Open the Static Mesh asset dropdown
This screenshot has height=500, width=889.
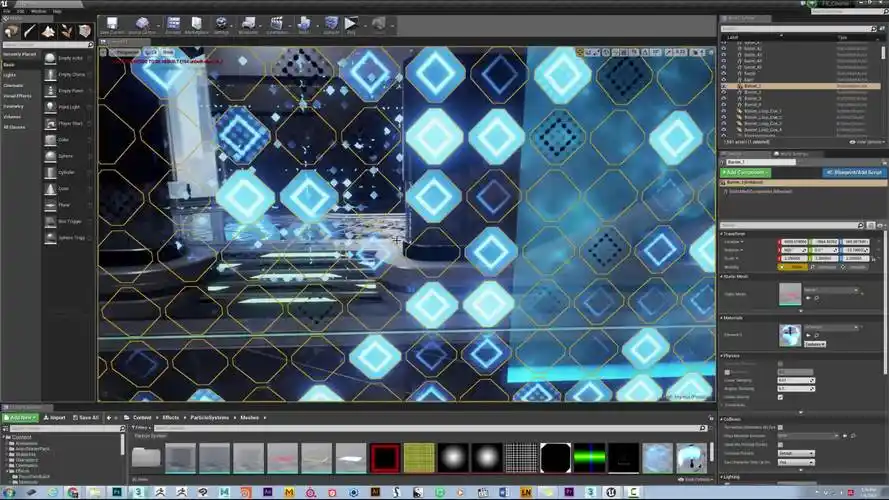pyautogui.click(x=830, y=290)
